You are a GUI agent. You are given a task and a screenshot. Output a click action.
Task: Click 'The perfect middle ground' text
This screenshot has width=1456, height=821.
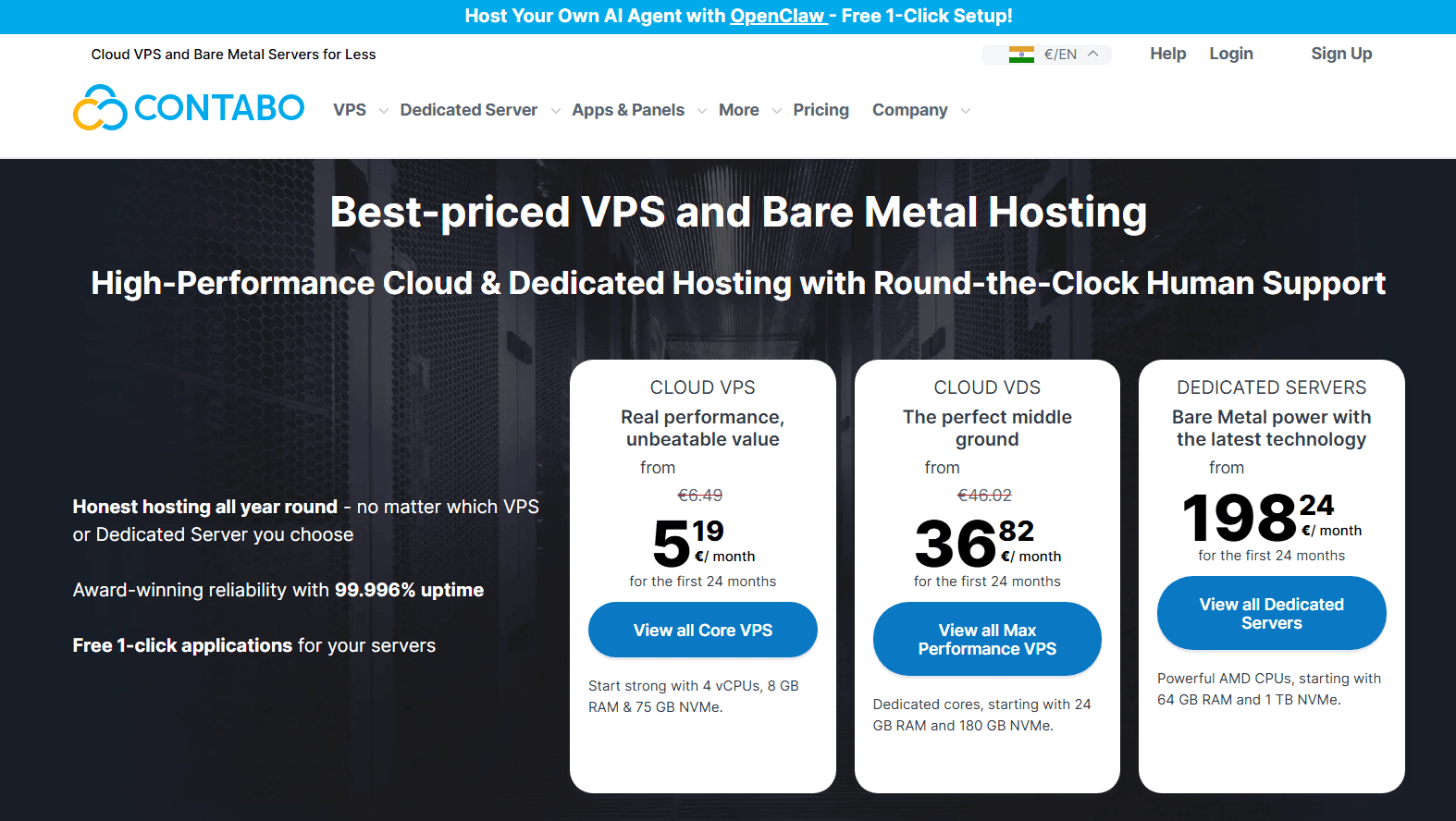pyautogui.click(x=987, y=428)
